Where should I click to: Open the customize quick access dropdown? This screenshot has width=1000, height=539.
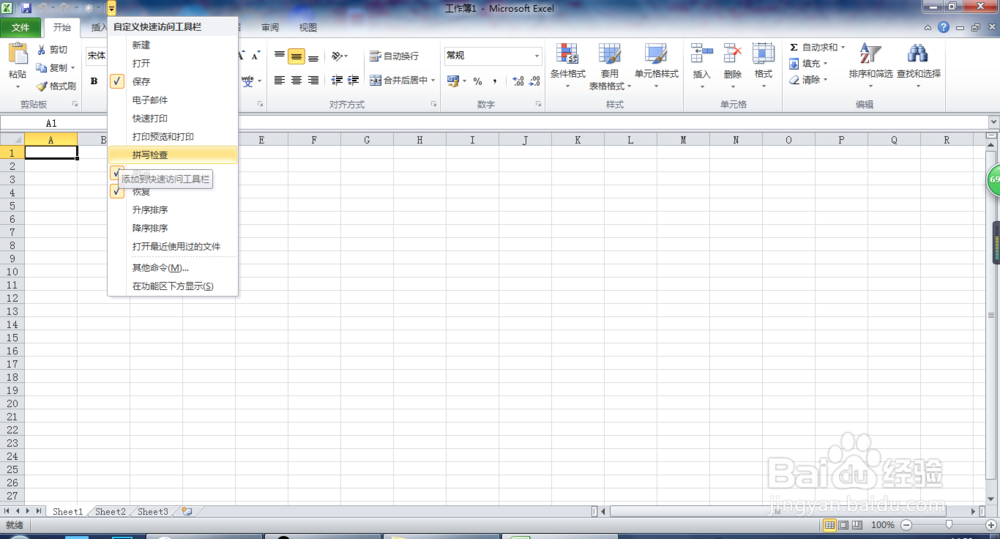click(x=112, y=8)
